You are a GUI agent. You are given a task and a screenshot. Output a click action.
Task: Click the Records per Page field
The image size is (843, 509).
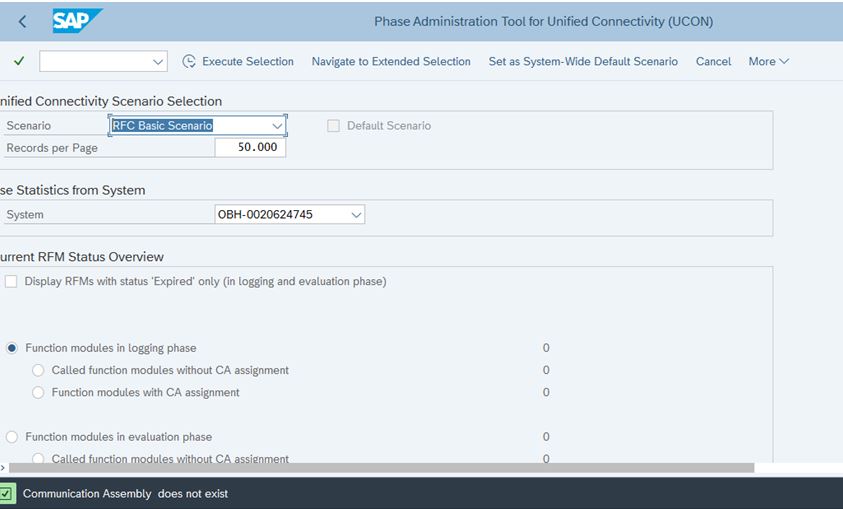click(250, 147)
